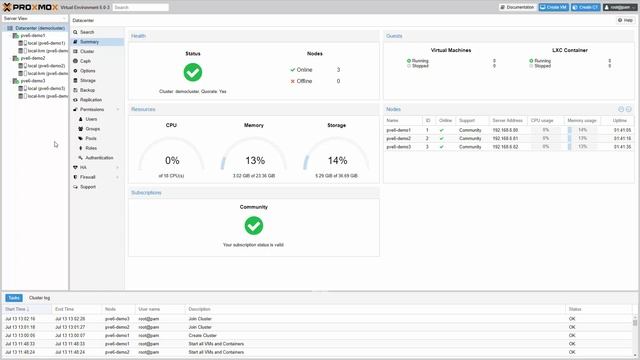Select local-lvm storage under pve6-demo3
This screenshot has height=360, width=640.
tap(47, 96)
